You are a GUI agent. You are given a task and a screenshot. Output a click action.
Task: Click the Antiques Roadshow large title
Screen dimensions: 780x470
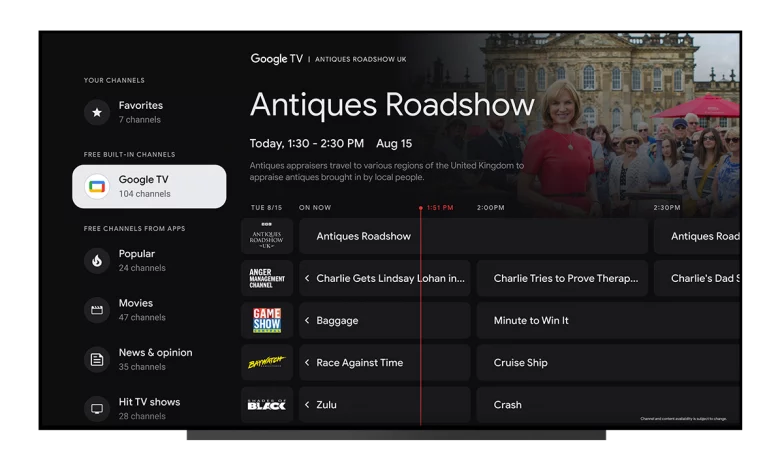pos(392,105)
